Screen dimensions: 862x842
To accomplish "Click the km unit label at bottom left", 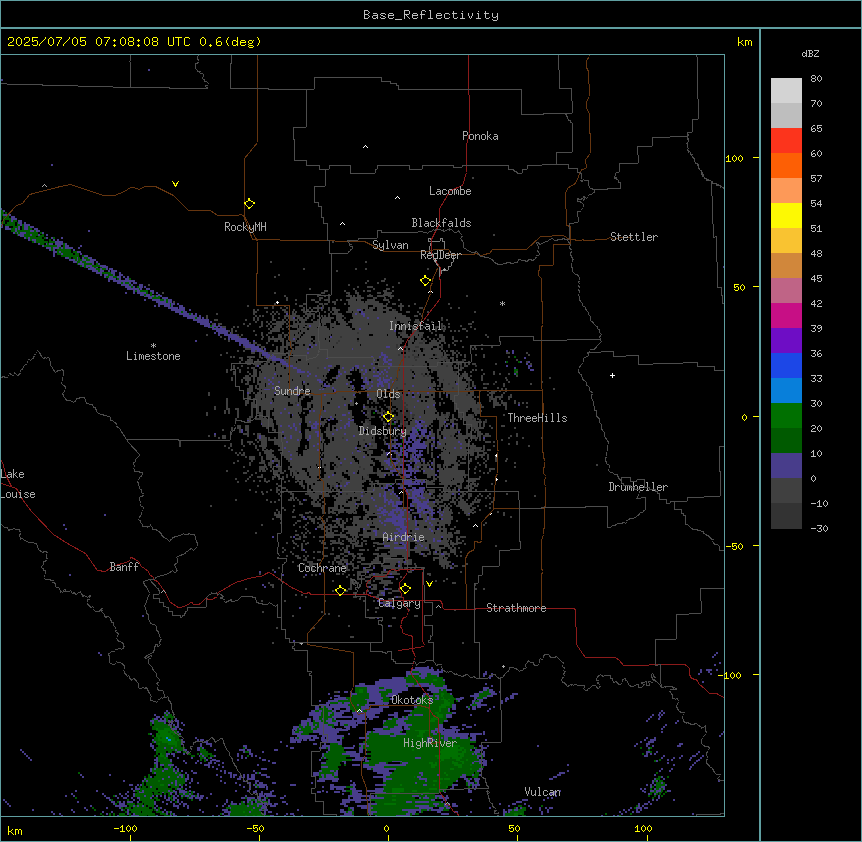I will [x=15, y=830].
